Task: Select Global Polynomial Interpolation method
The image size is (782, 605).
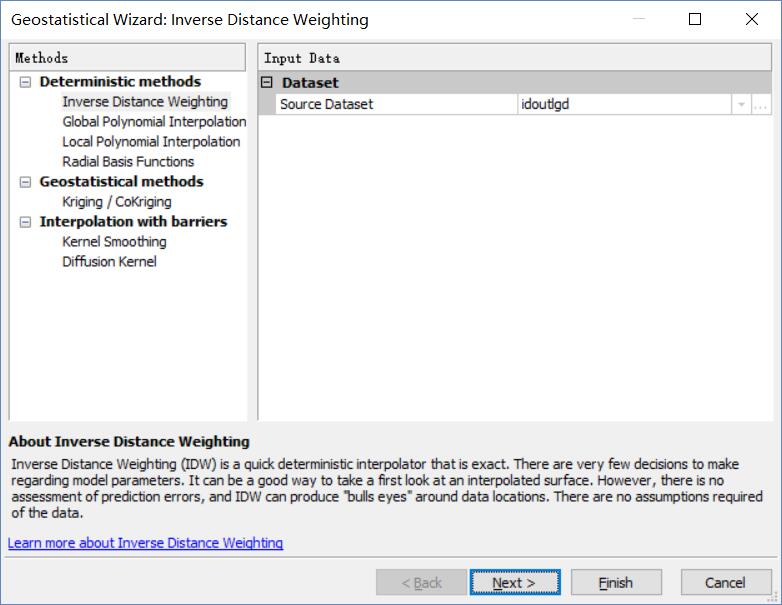Action: tap(154, 122)
